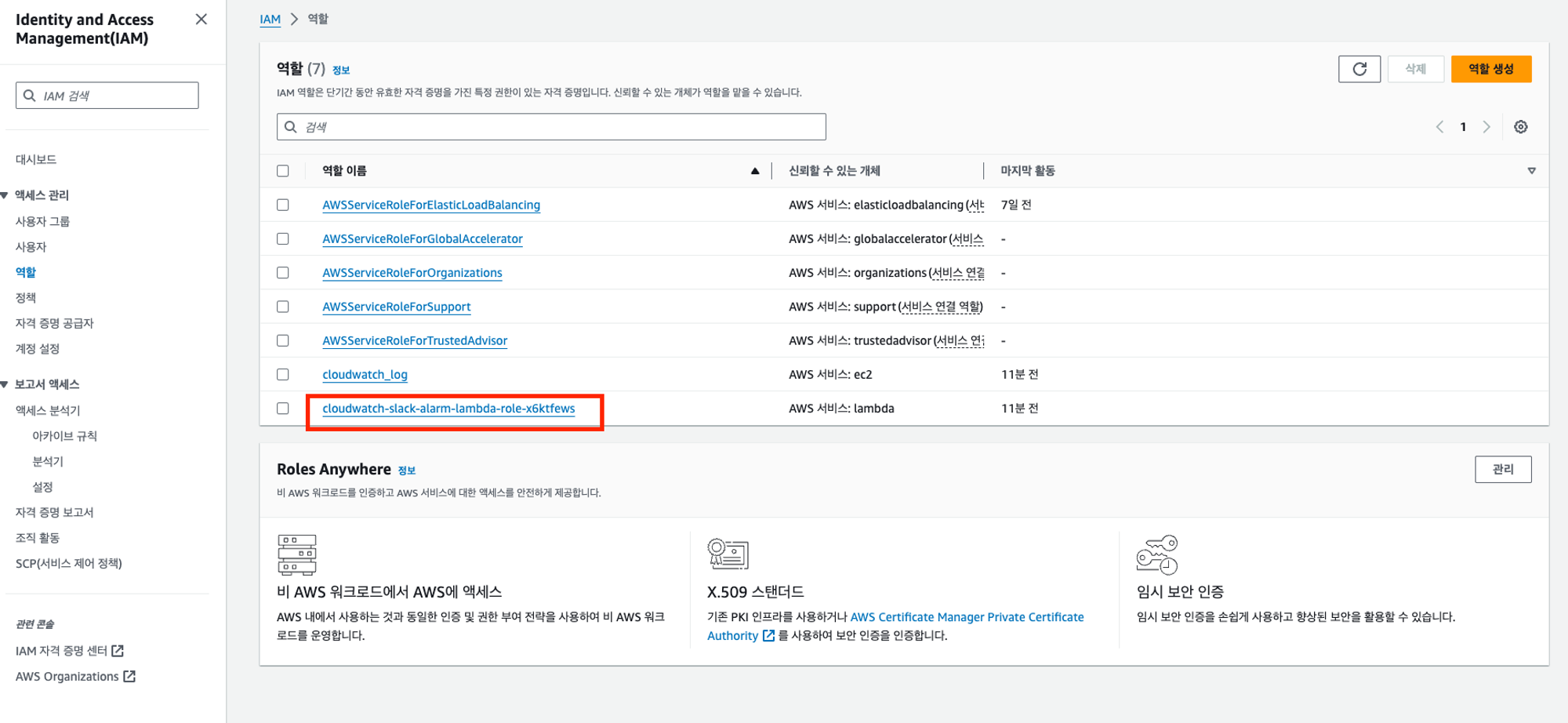
Task: Open 자격 증명 보고서 in sidebar
Action: pyautogui.click(x=55, y=512)
